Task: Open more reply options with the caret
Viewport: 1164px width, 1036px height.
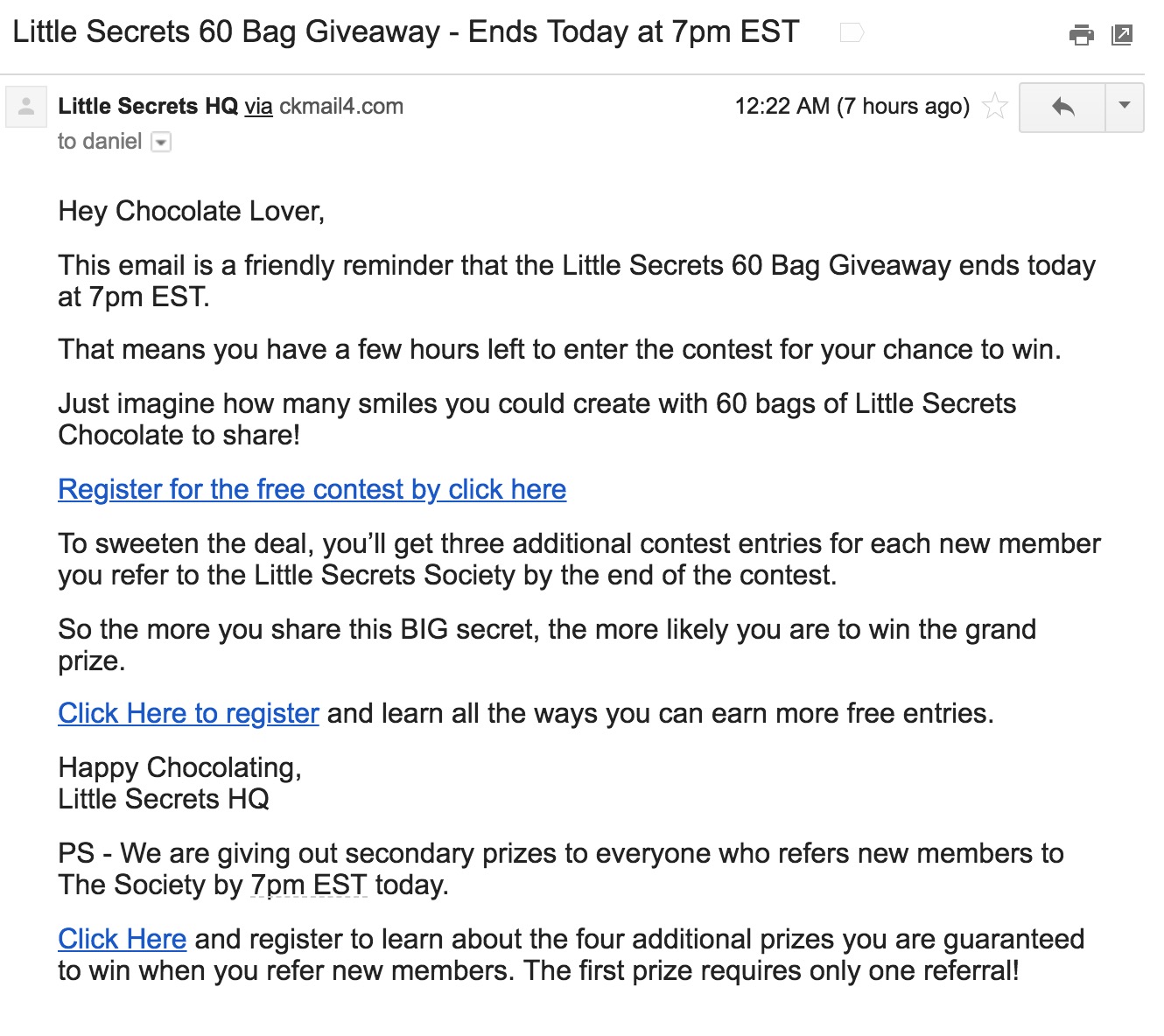Action: tap(1125, 107)
